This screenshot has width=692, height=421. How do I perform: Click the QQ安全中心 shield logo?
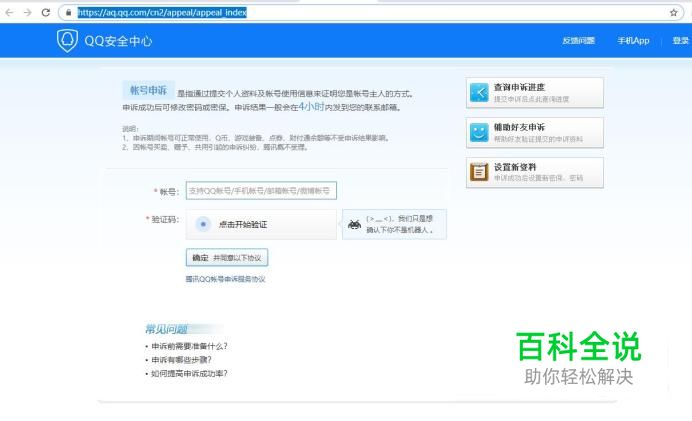coord(67,41)
